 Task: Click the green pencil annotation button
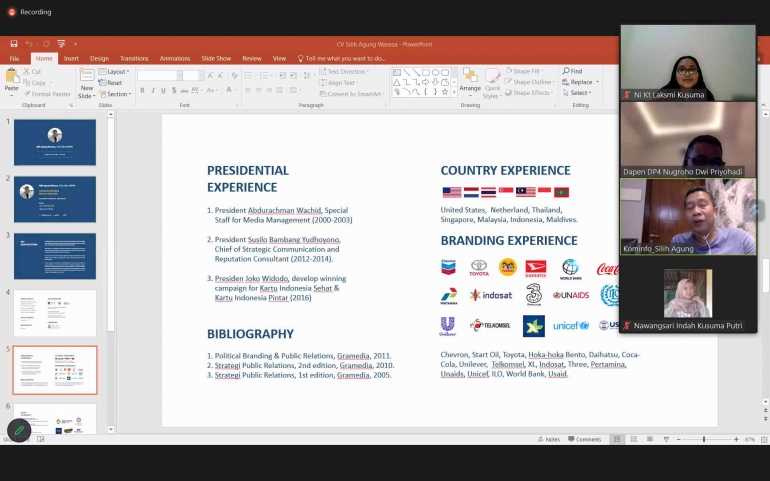tap(19, 430)
